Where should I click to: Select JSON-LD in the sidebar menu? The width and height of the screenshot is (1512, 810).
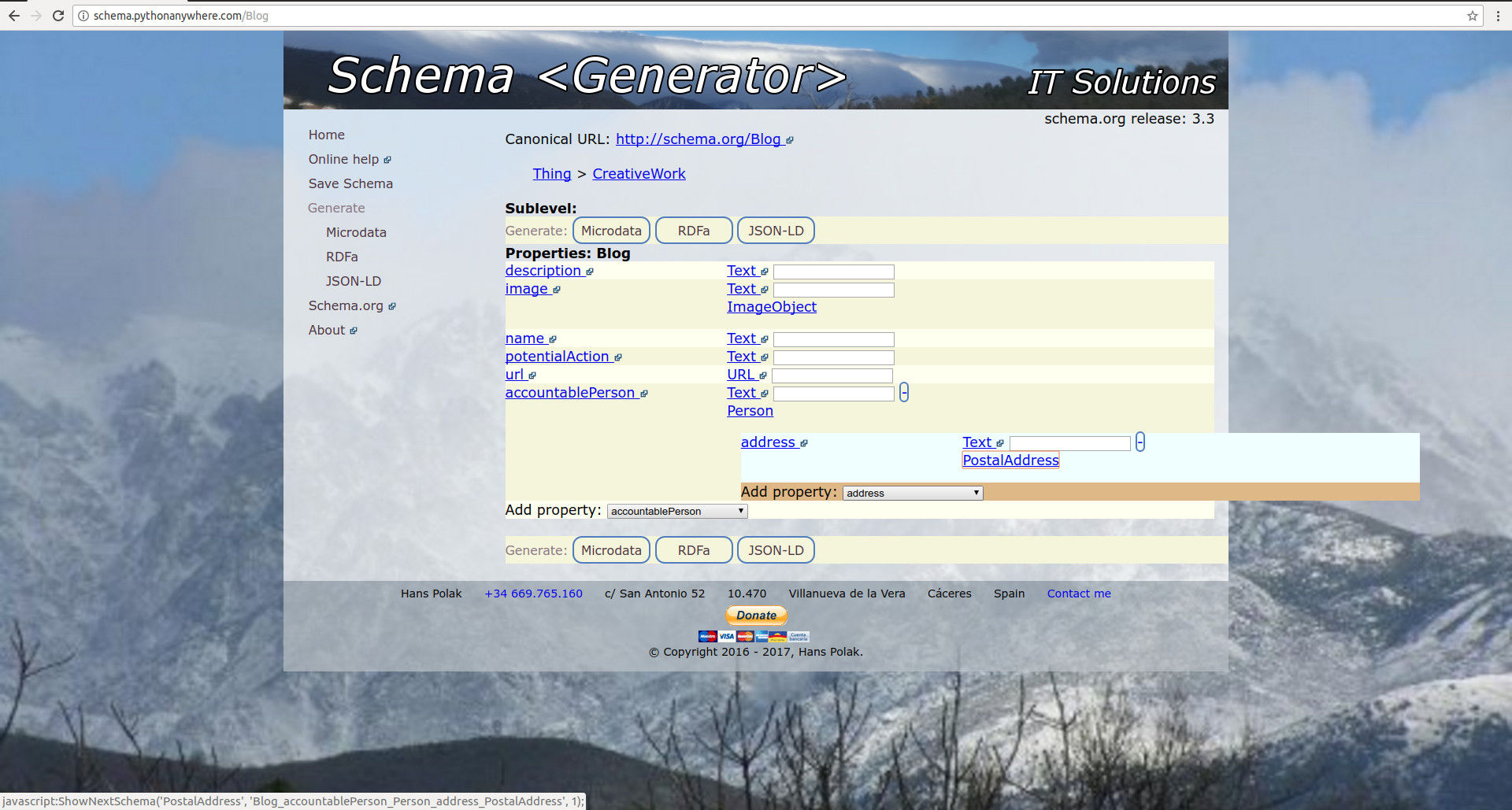point(354,281)
